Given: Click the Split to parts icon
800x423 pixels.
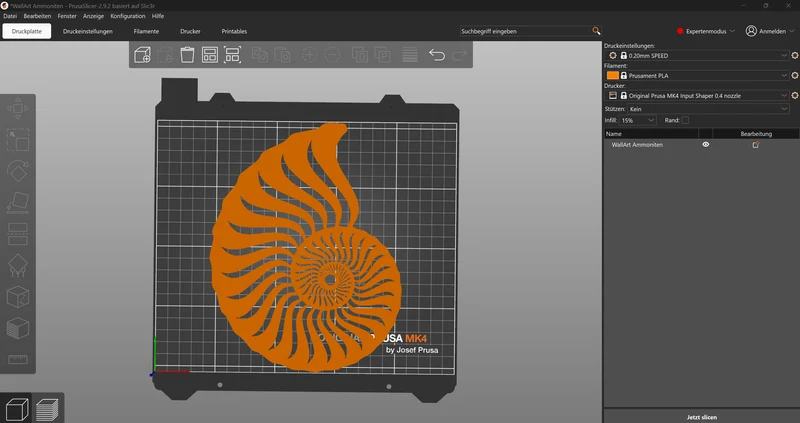Looking at the screenshot, I should tap(382, 55).
